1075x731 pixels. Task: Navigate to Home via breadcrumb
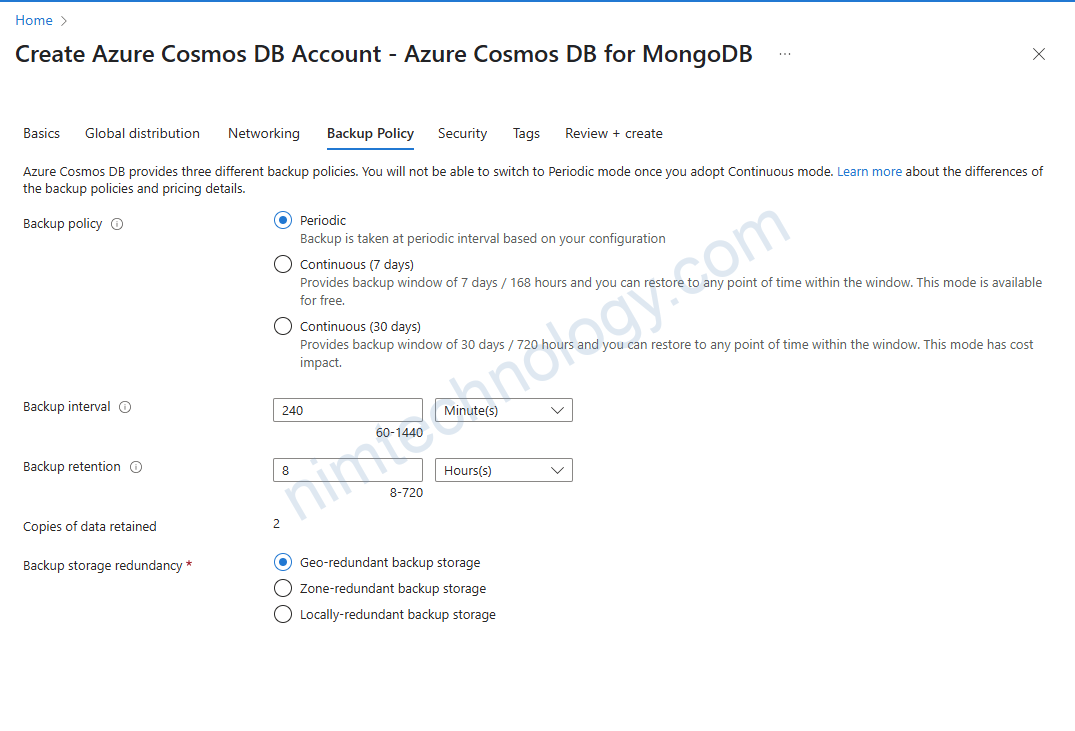(34, 20)
